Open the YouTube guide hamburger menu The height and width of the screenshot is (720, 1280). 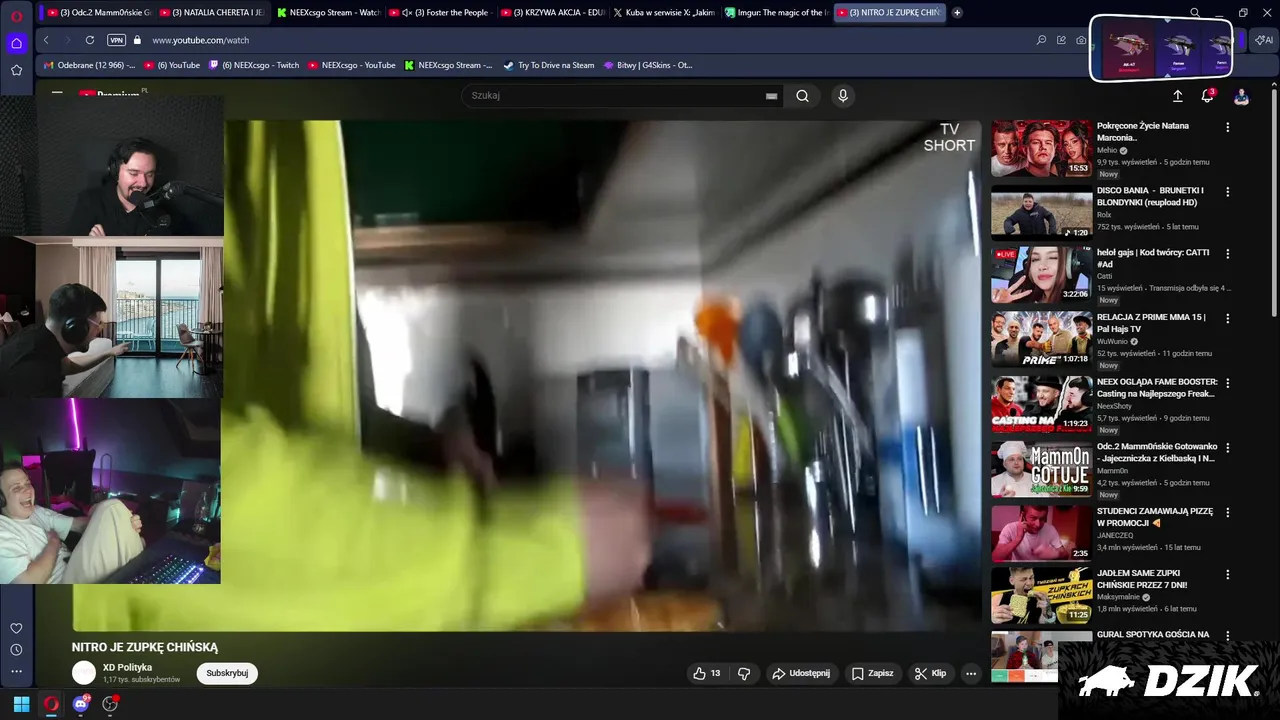coord(57,93)
